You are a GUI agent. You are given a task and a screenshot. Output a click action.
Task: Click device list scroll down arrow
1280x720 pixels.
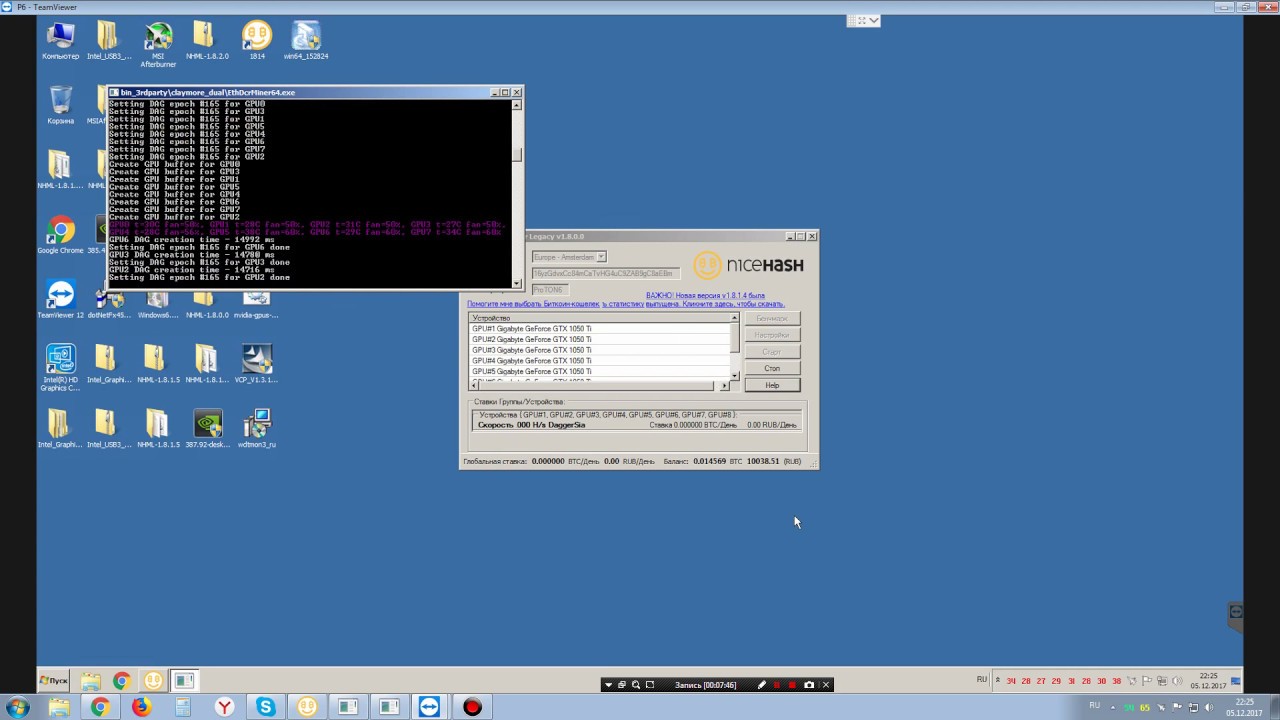tap(735, 376)
